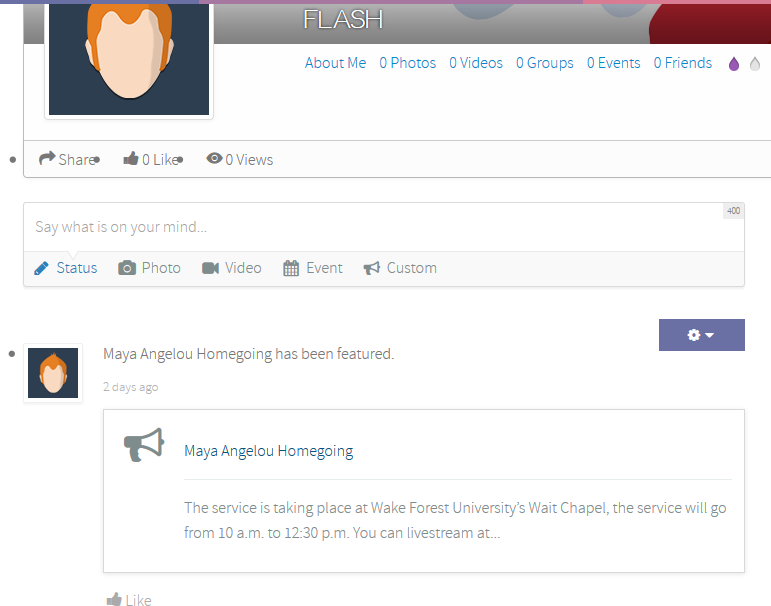Click the Share text link
The height and width of the screenshot is (606, 771).
[77, 160]
